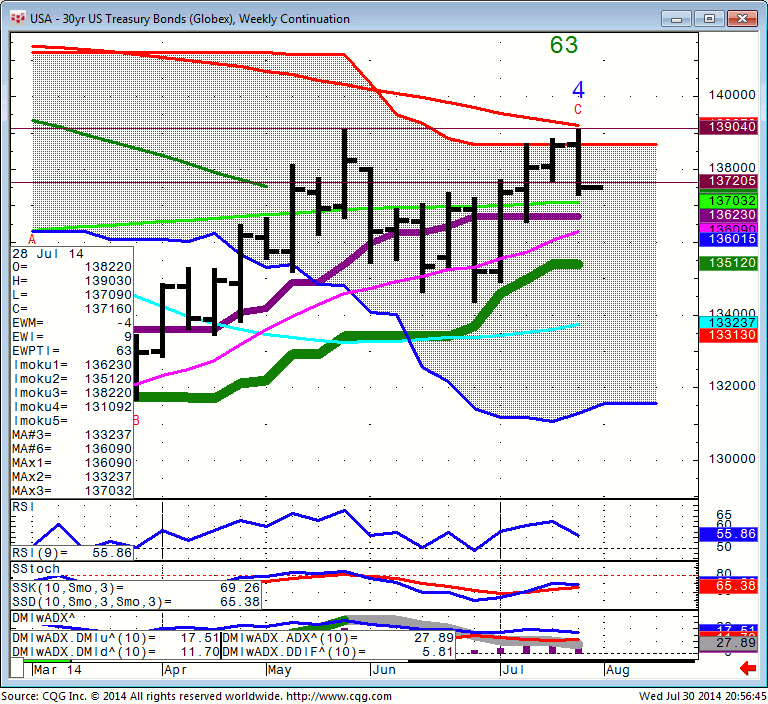Click the Imoku4= 131092 row
The width and height of the screenshot is (768, 704).
(x=72, y=407)
